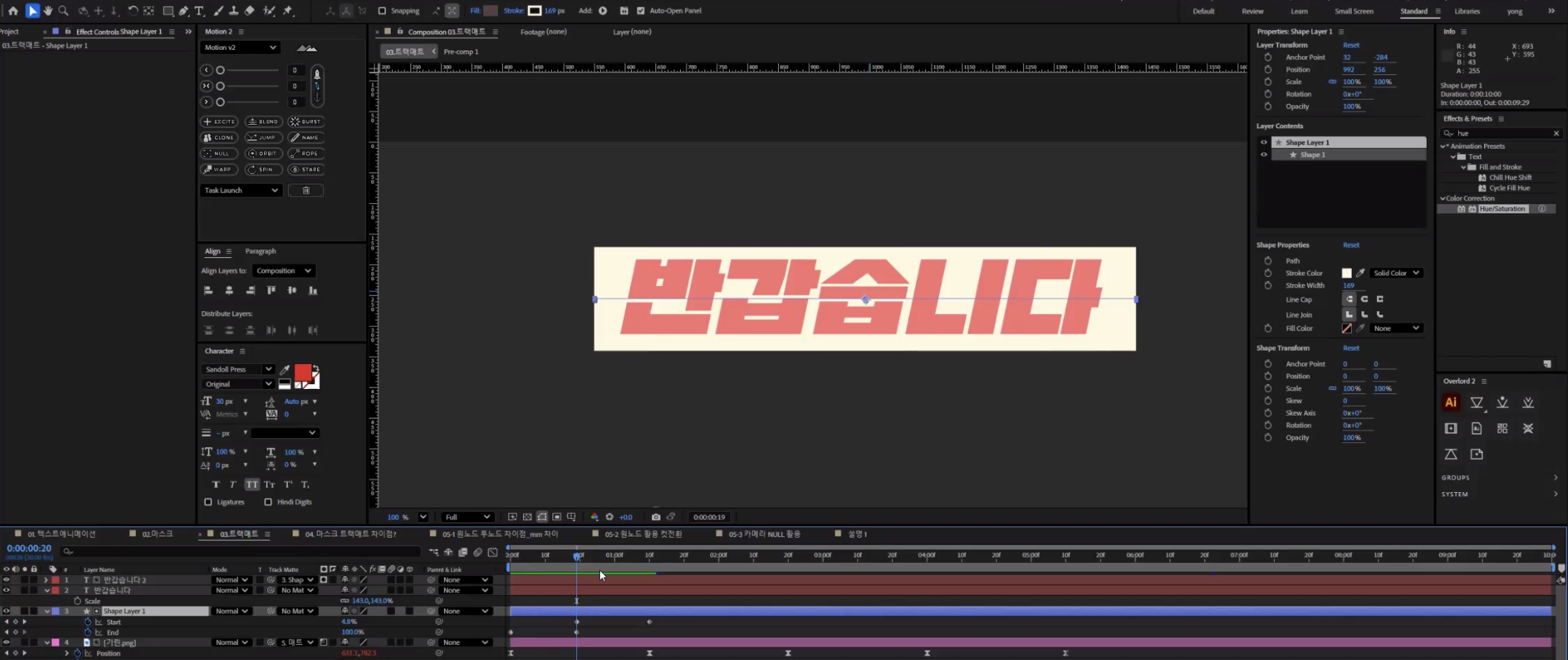Click the red fill color swatch in Character
Image resolution: width=1568 pixels, height=660 pixels.
coord(303,373)
